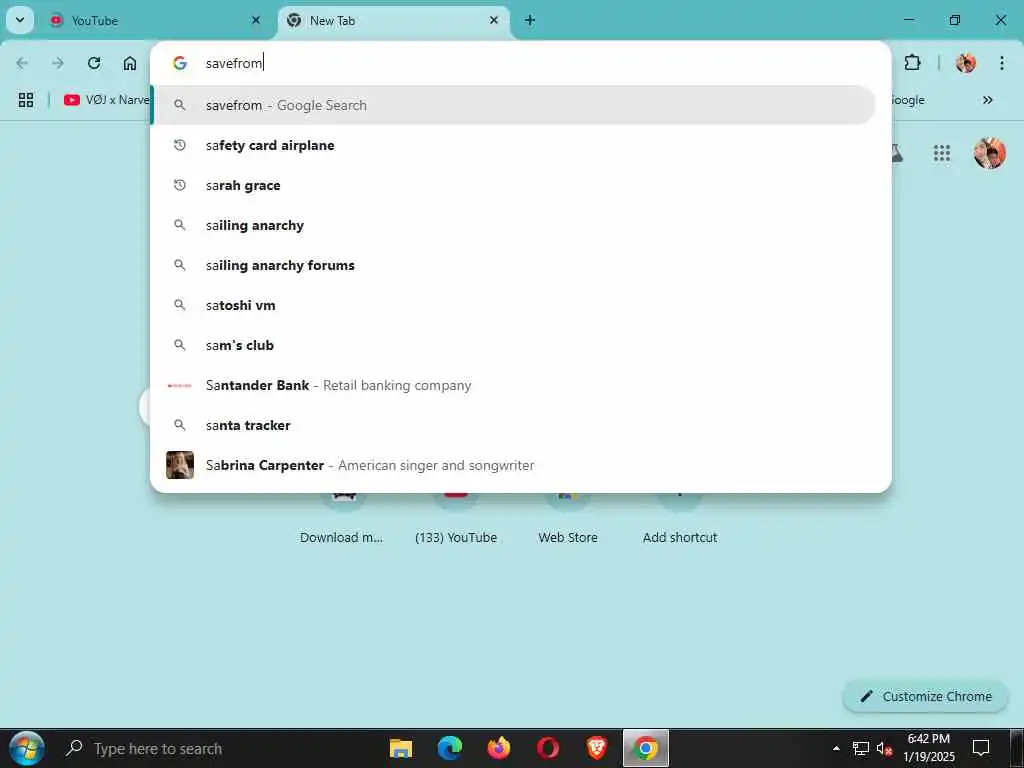The height and width of the screenshot is (768, 1024).
Task: Select the sam's club suggestion
Action: tap(520, 345)
